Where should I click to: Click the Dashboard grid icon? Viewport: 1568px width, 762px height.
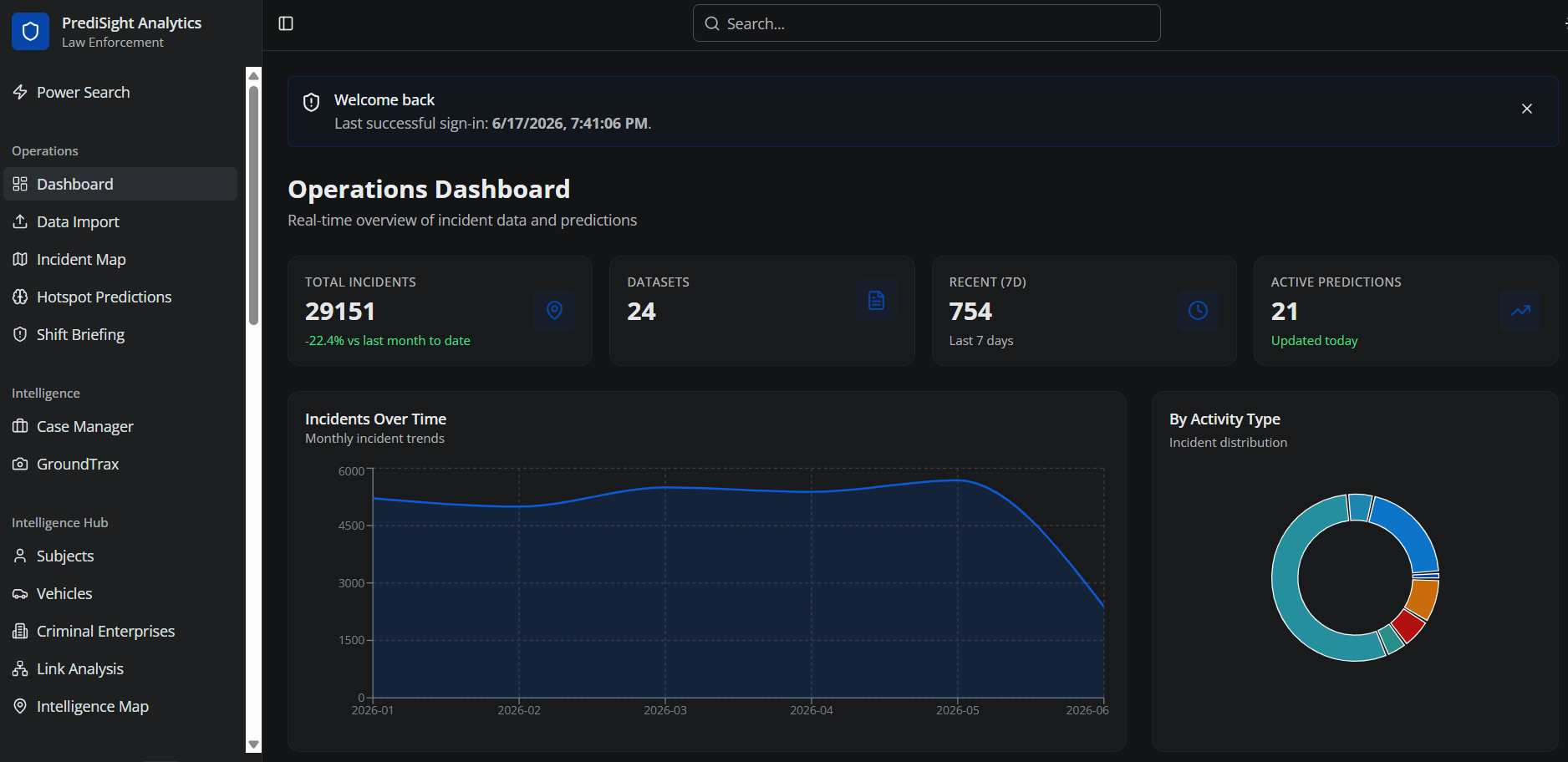click(x=20, y=184)
